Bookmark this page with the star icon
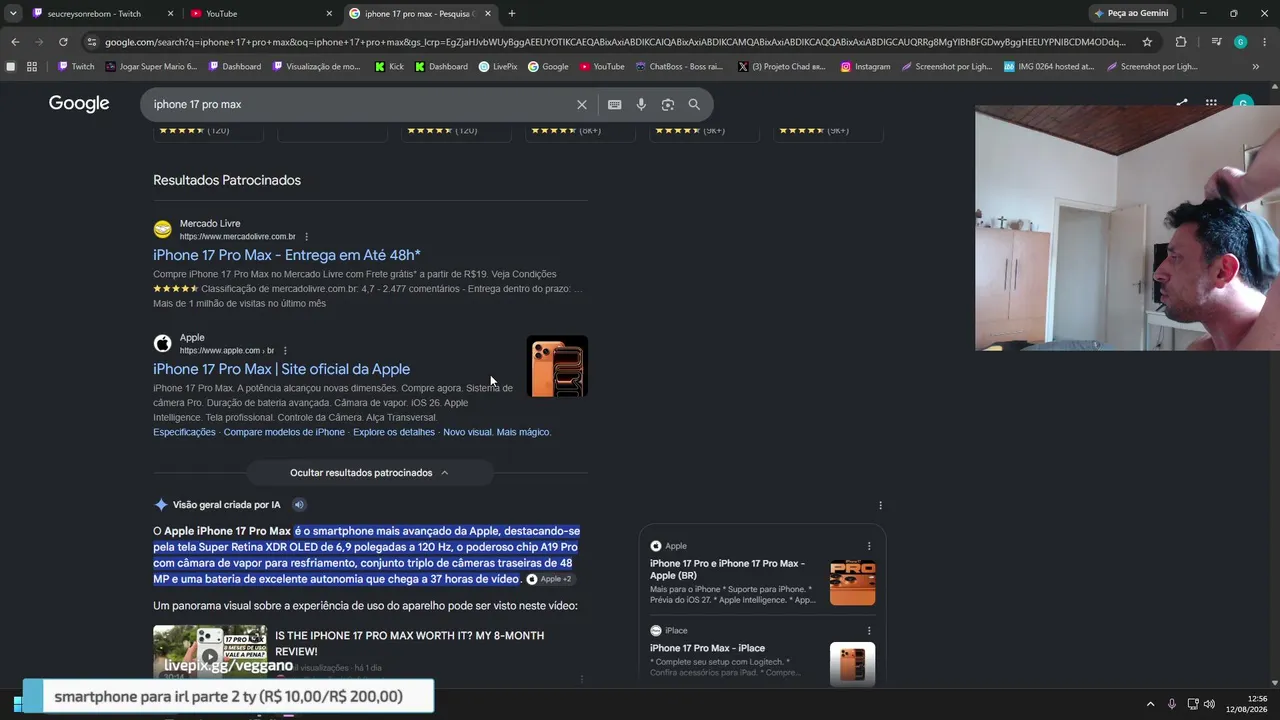This screenshot has height=720, width=1280. click(1147, 42)
